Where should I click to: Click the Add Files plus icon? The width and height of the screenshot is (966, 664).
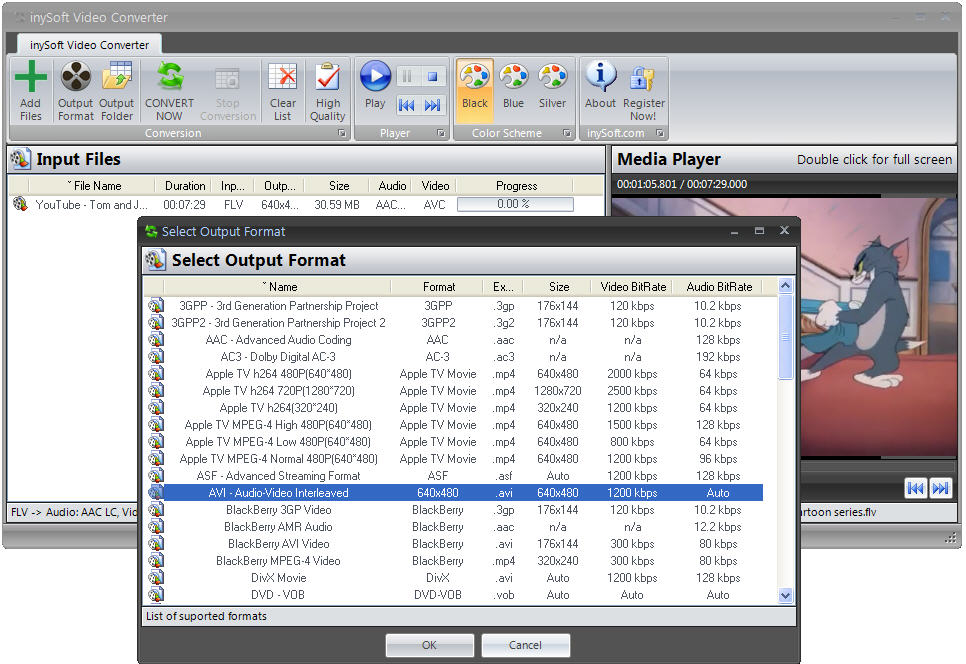click(x=30, y=77)
